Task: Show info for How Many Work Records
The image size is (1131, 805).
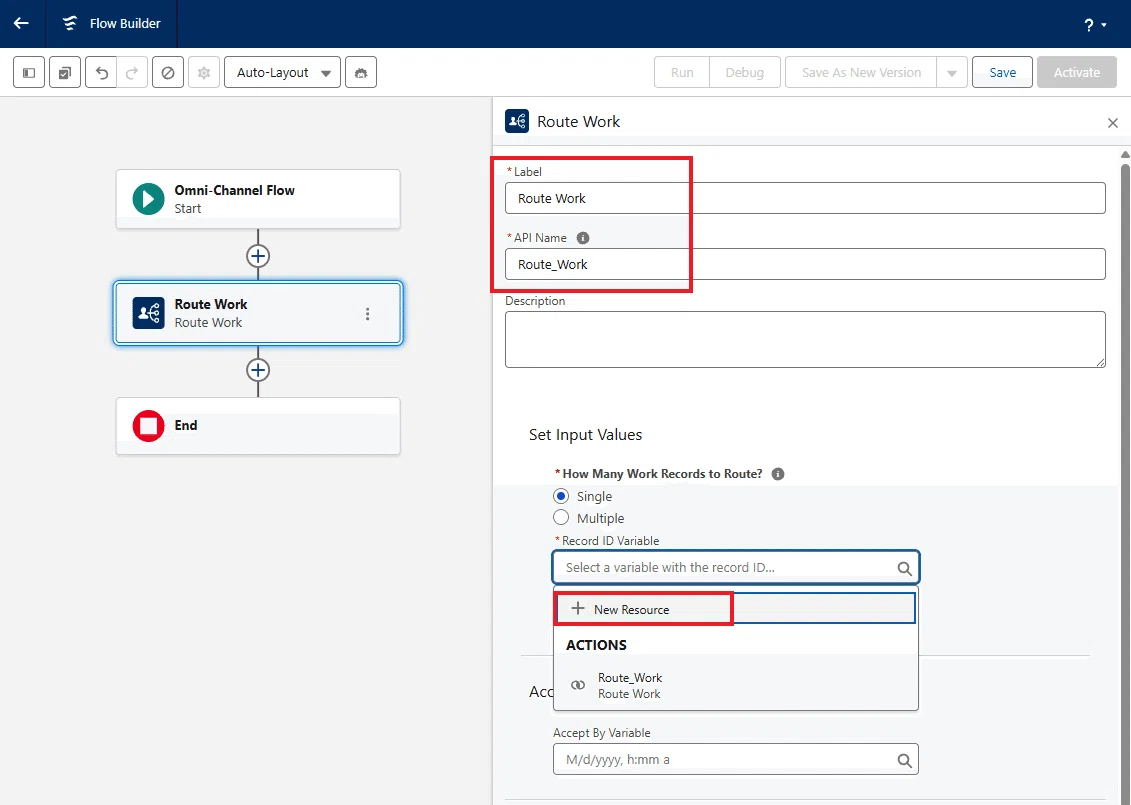Action: click(x=778, y=474)
